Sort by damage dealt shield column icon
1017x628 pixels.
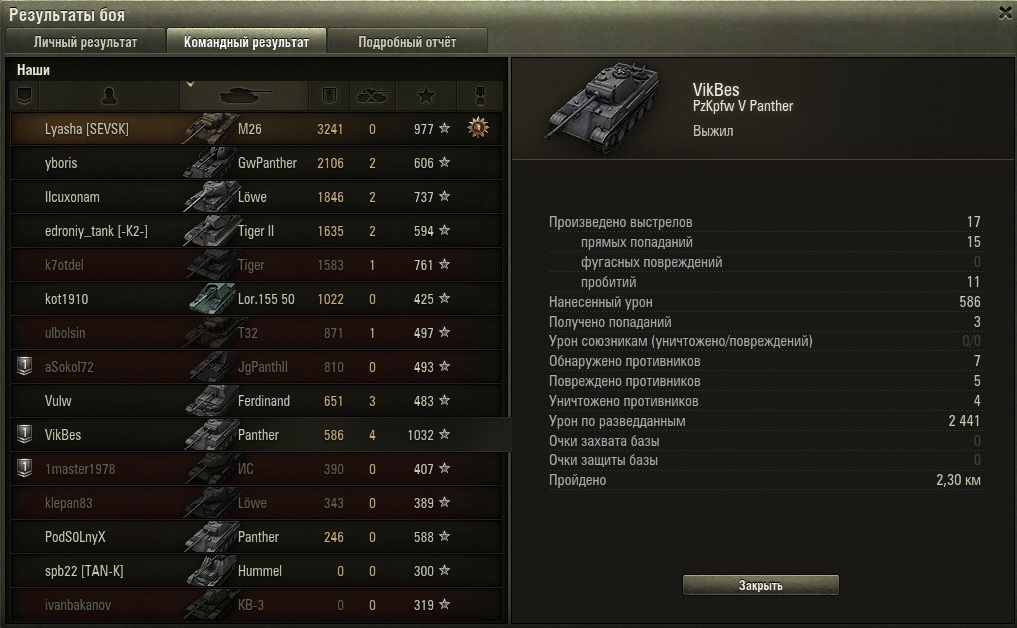click(329, 96)
